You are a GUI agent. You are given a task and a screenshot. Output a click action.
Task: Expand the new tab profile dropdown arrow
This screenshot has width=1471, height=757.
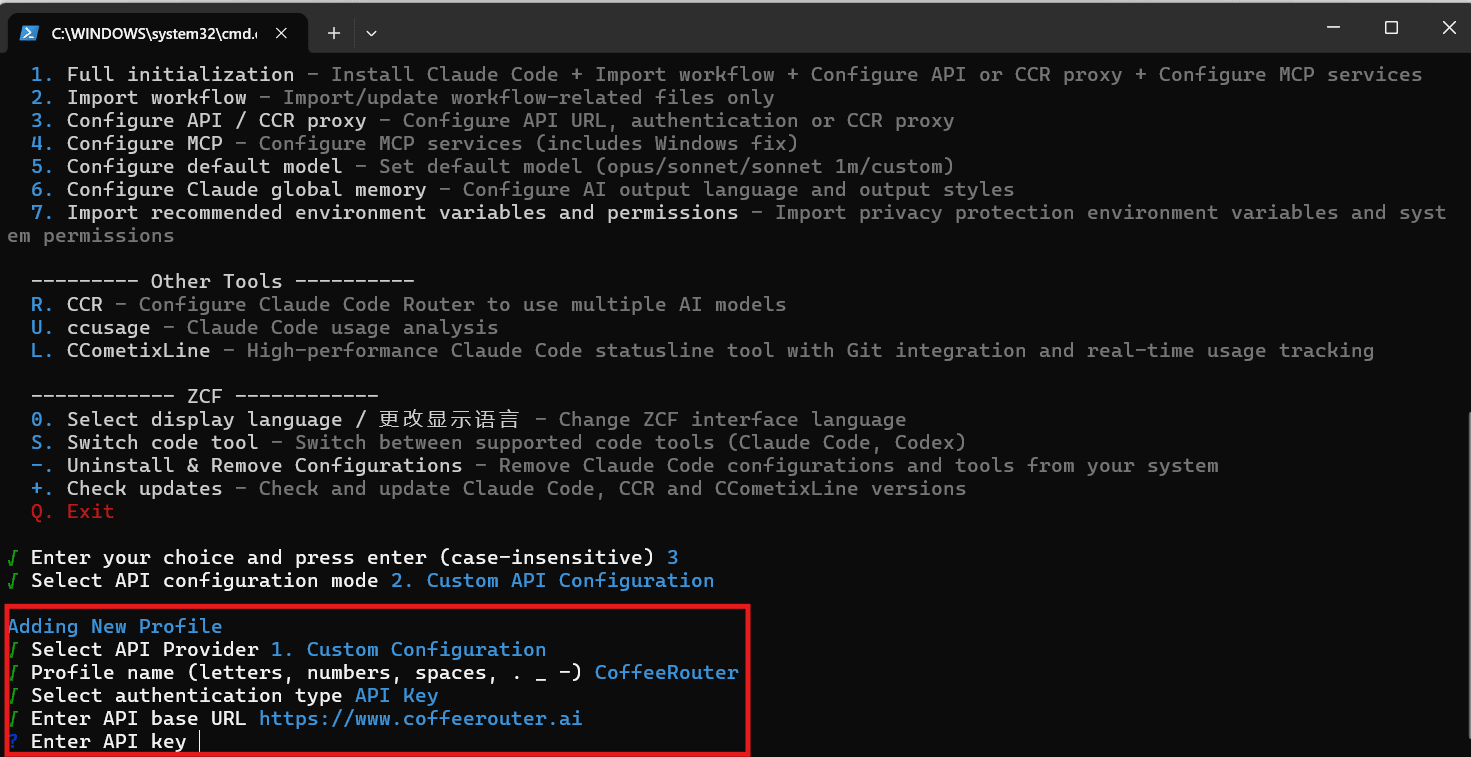tap(371, 33)
